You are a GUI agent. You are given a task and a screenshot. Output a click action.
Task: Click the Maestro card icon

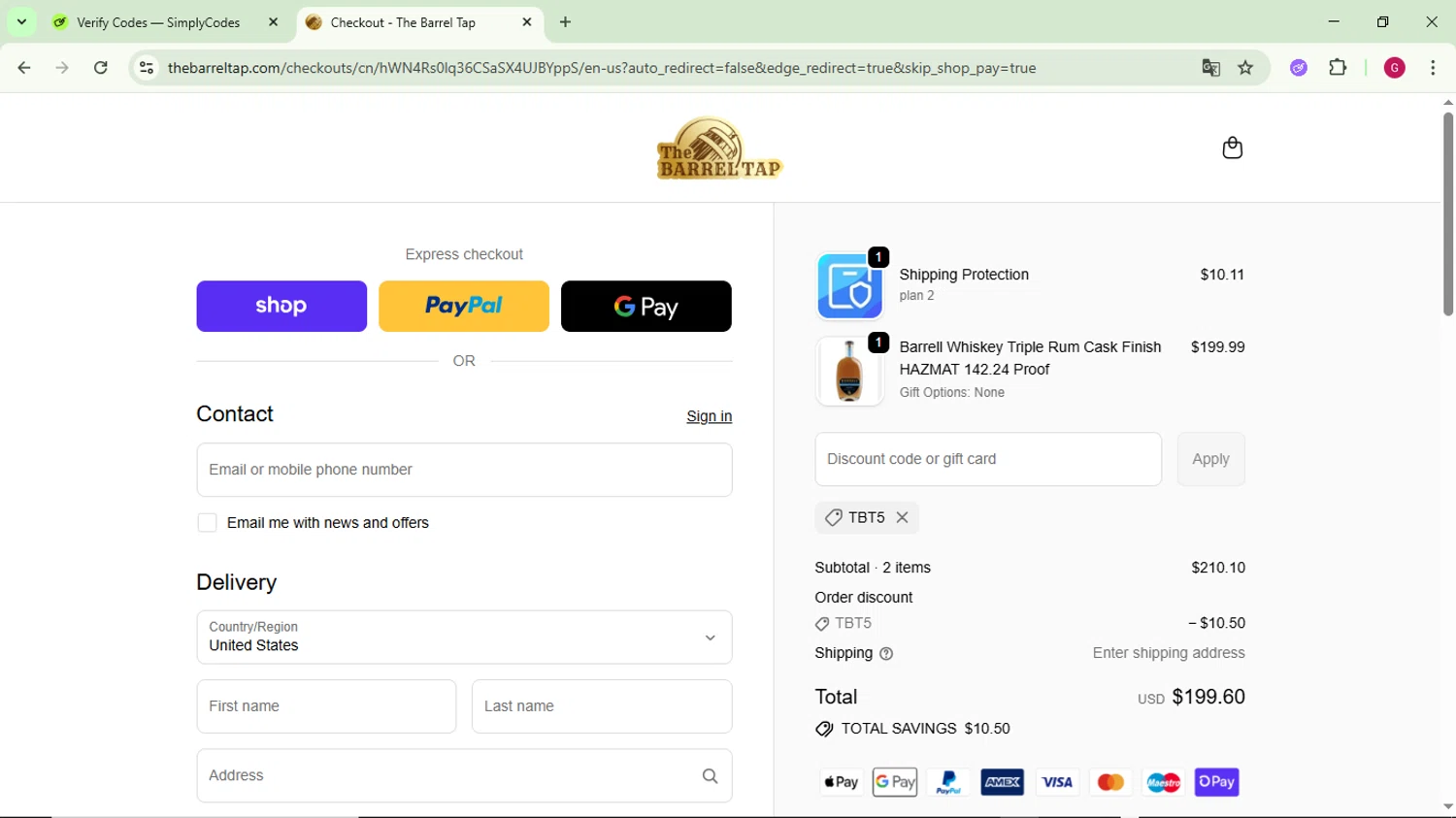click(1163, 782)
